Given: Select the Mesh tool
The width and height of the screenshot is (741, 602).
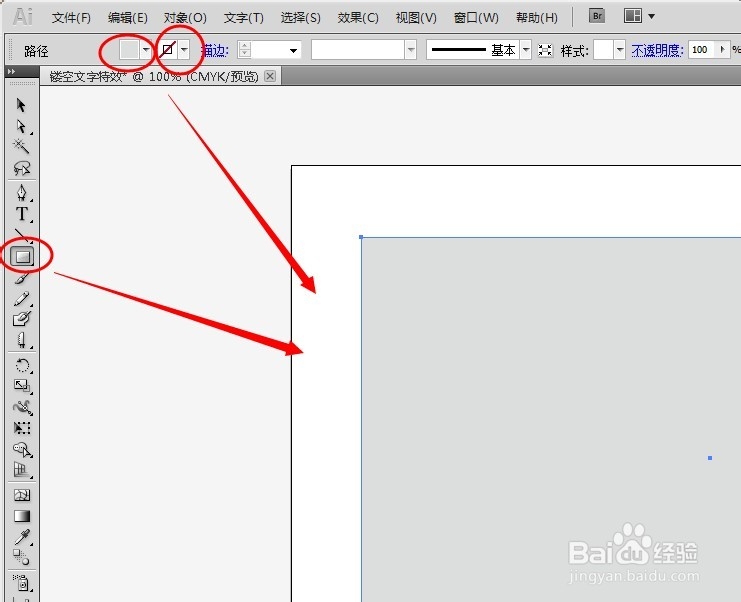Looking at the screenshot, I should [x=22, y=495].
